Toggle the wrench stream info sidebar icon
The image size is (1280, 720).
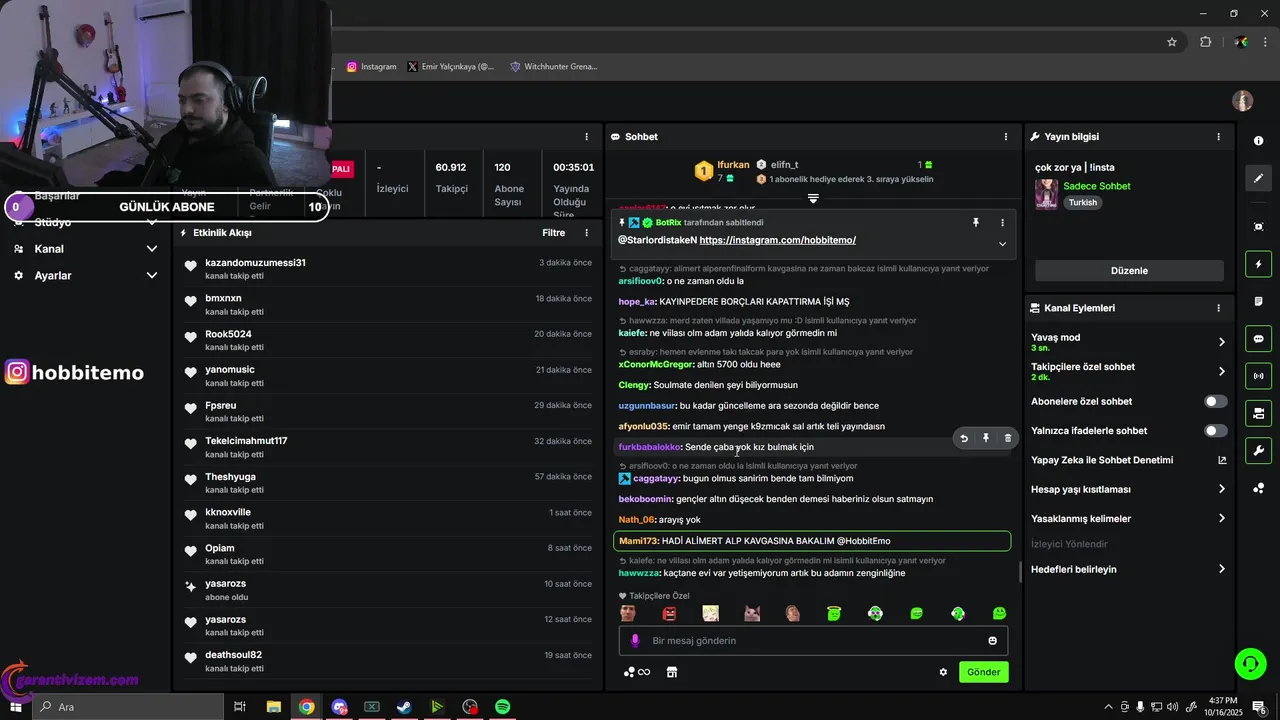[1258, 450]
